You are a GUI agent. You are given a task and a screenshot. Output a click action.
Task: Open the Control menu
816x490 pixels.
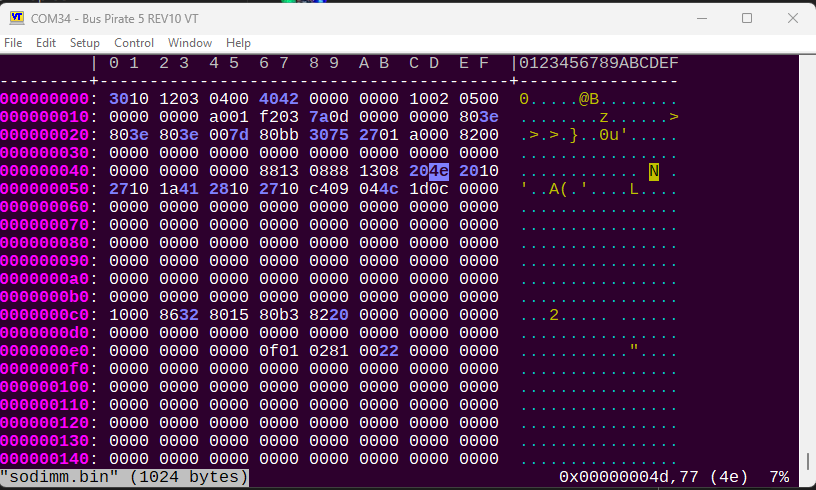click(x=134, y=43)
